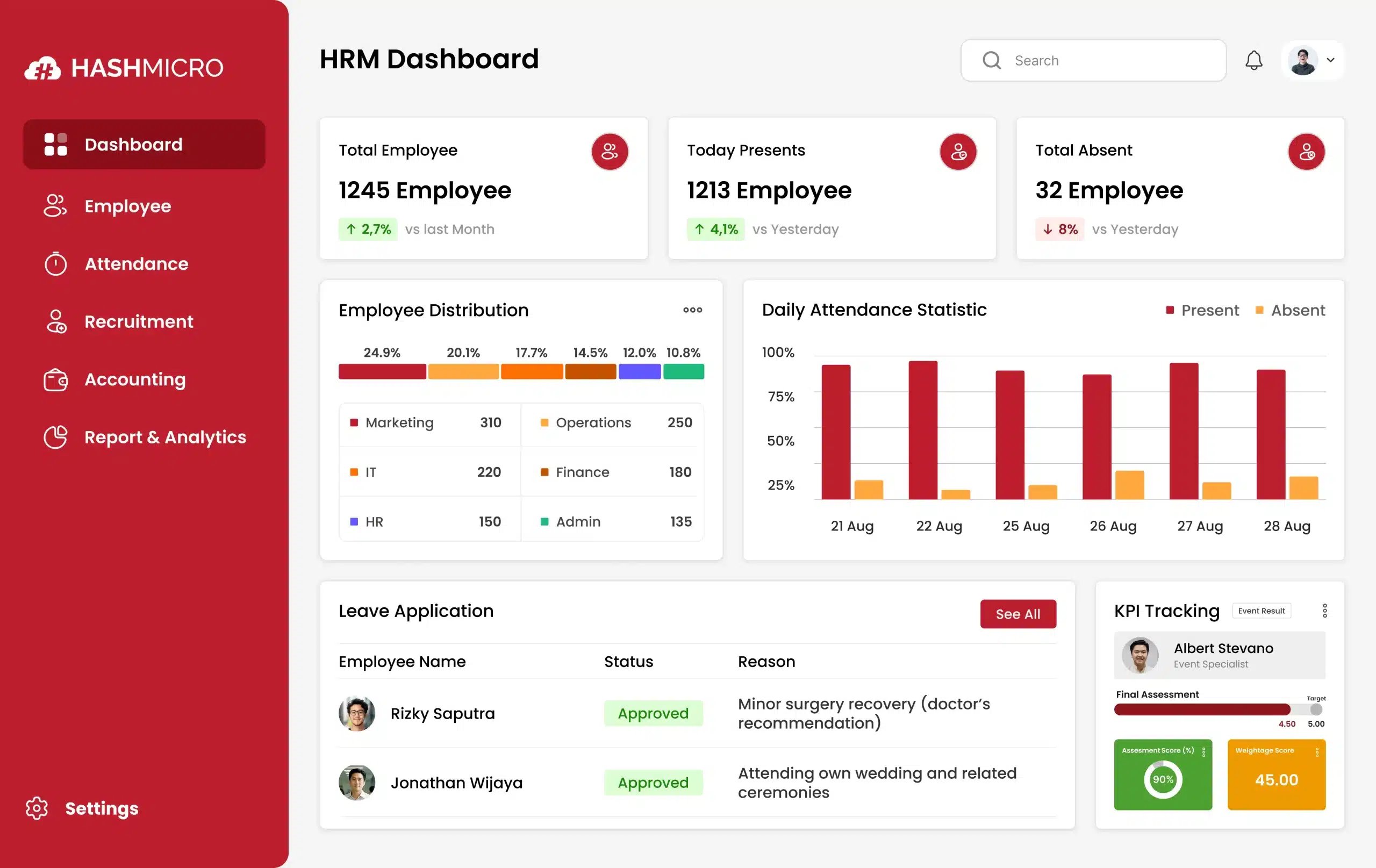Open the KPI Tracking kebab menu
1376x868 pixels.
point(1325,610)
